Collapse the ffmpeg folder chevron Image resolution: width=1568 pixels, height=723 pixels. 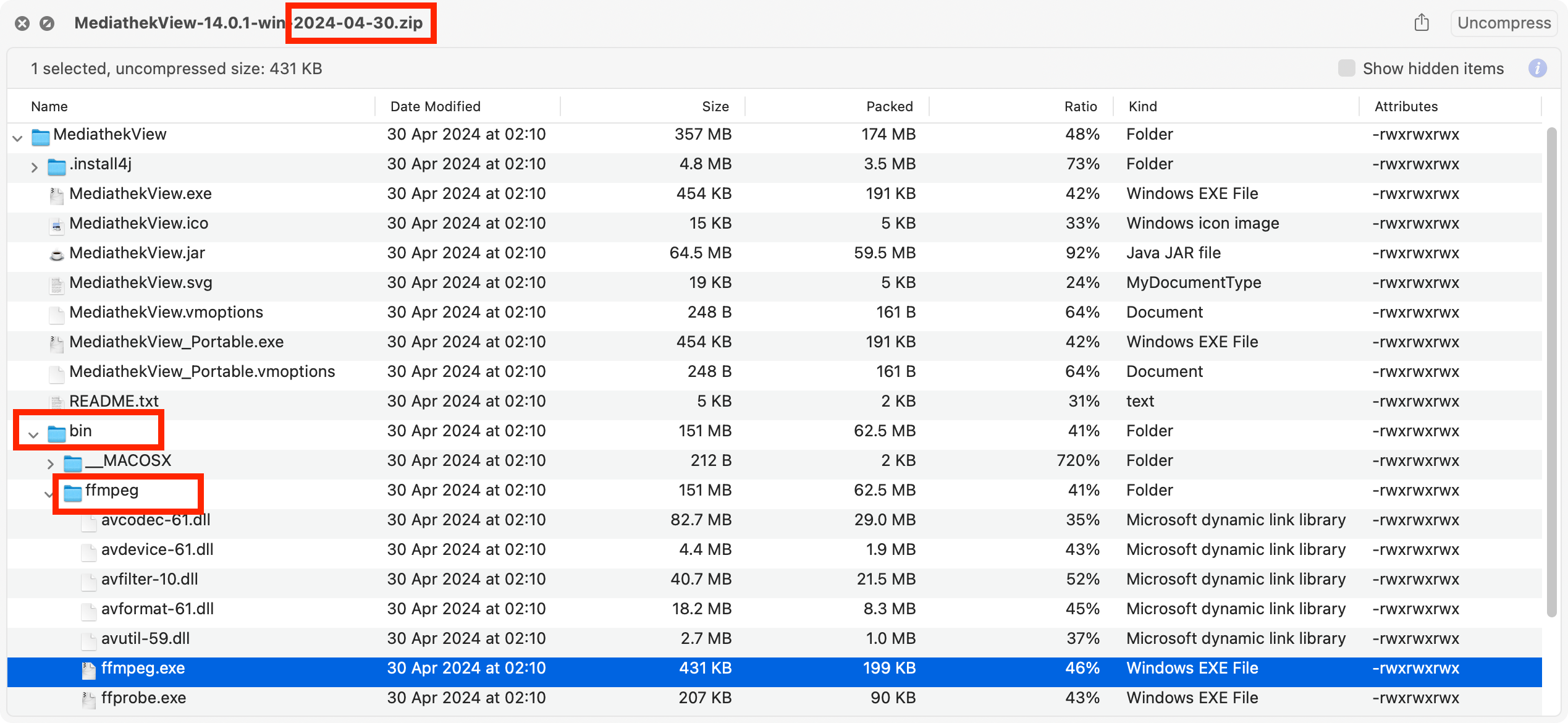click(49, 493)
